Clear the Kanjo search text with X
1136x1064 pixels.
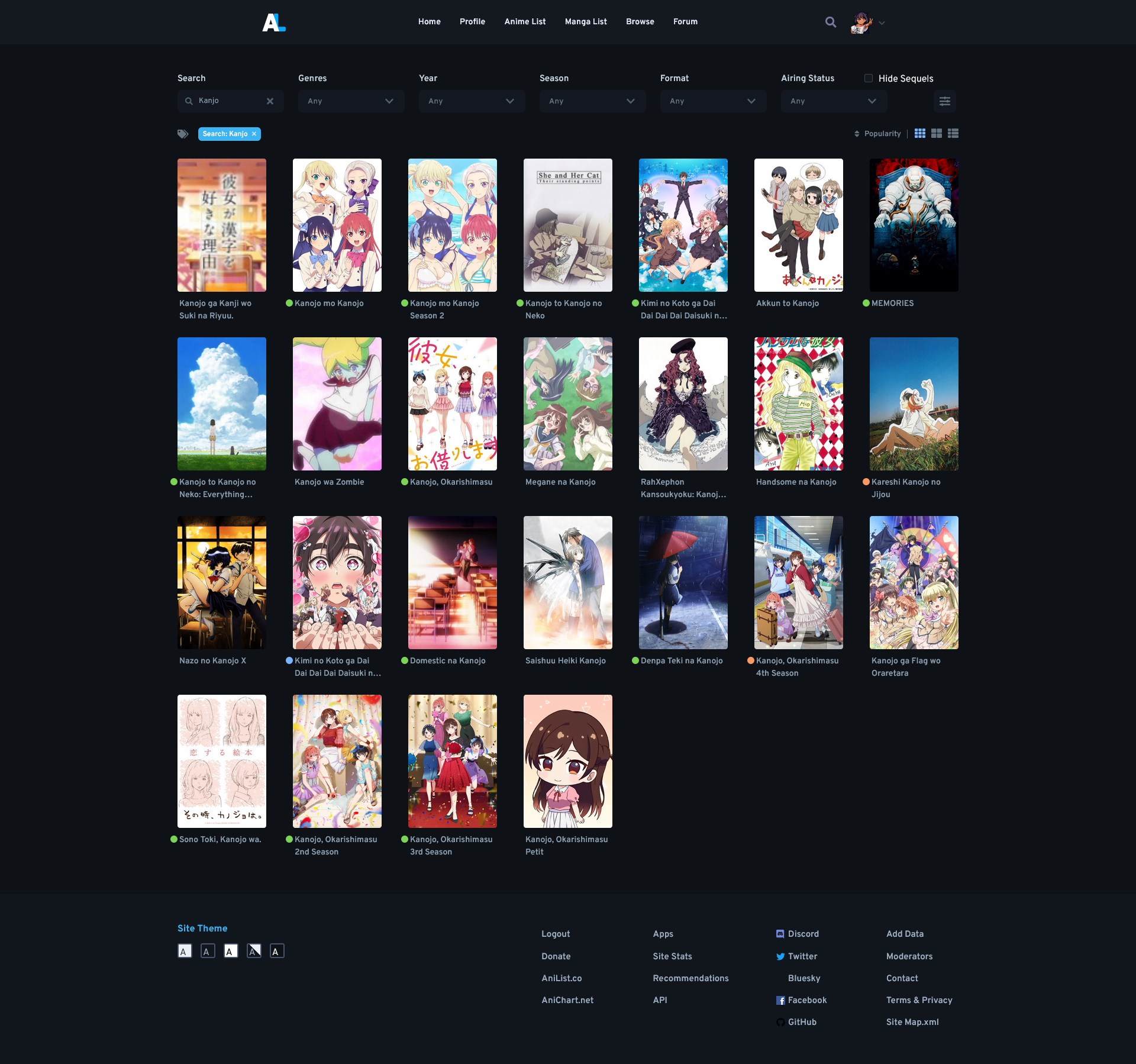pos(270,101)
